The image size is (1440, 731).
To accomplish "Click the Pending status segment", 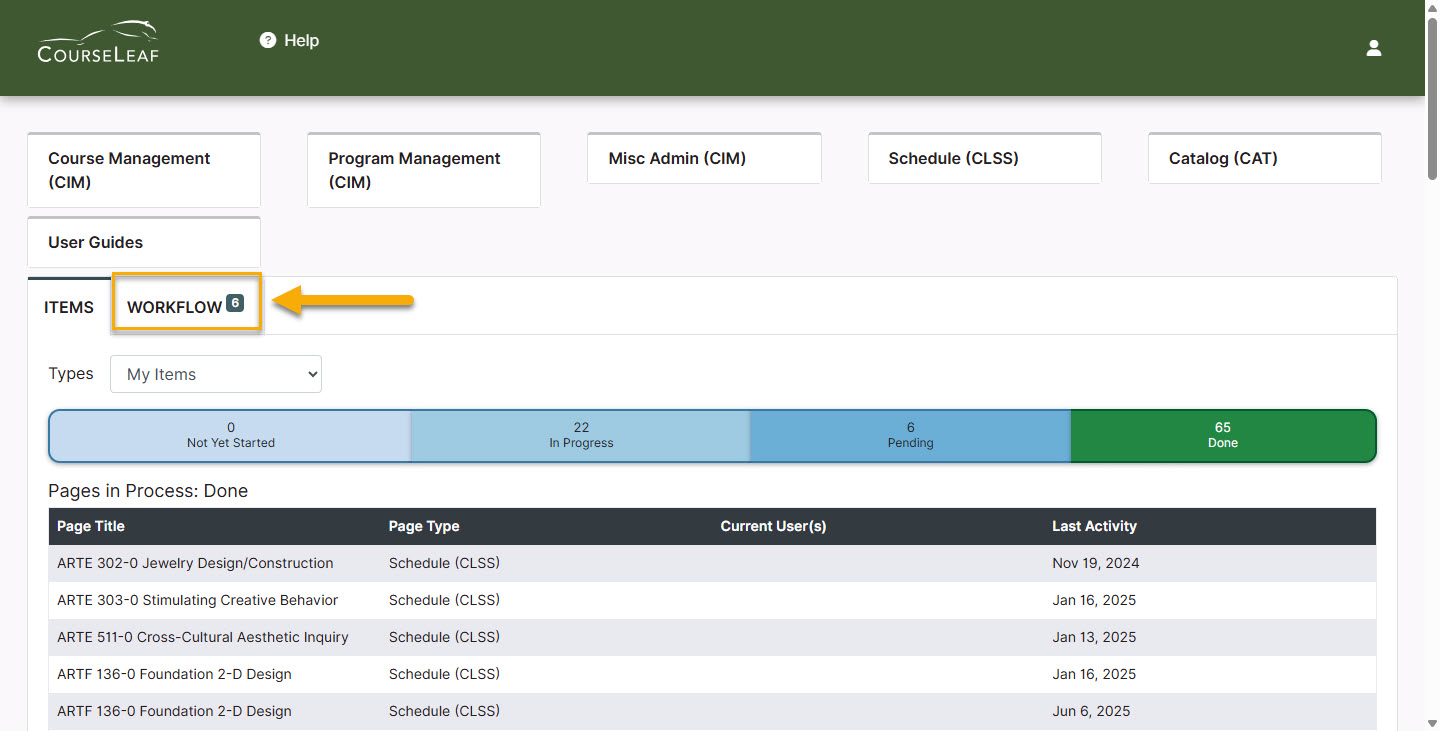I will (x=910, y=436).
